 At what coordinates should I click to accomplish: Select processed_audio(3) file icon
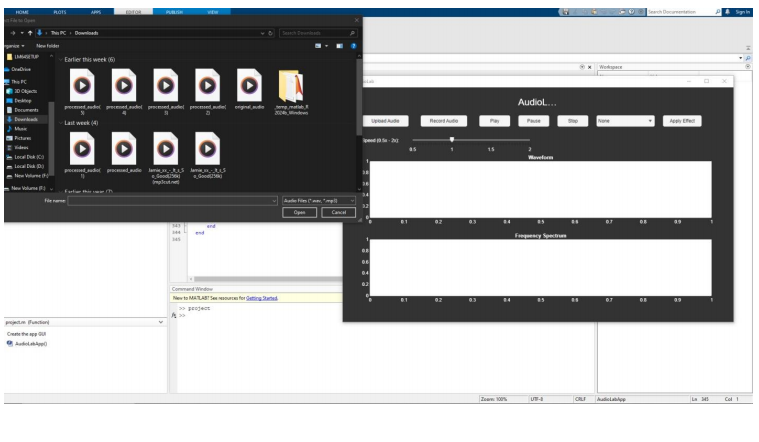click(x=166, y=86)
